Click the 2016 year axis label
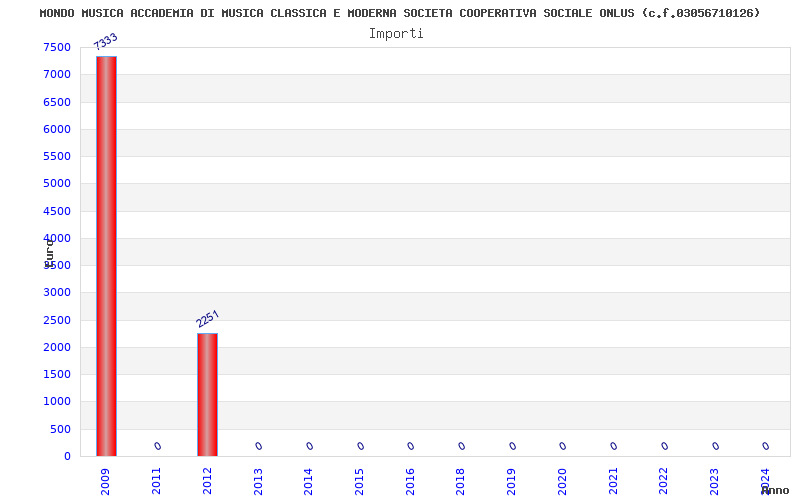Screen dimensions: 800x500 tap(410, 482)
